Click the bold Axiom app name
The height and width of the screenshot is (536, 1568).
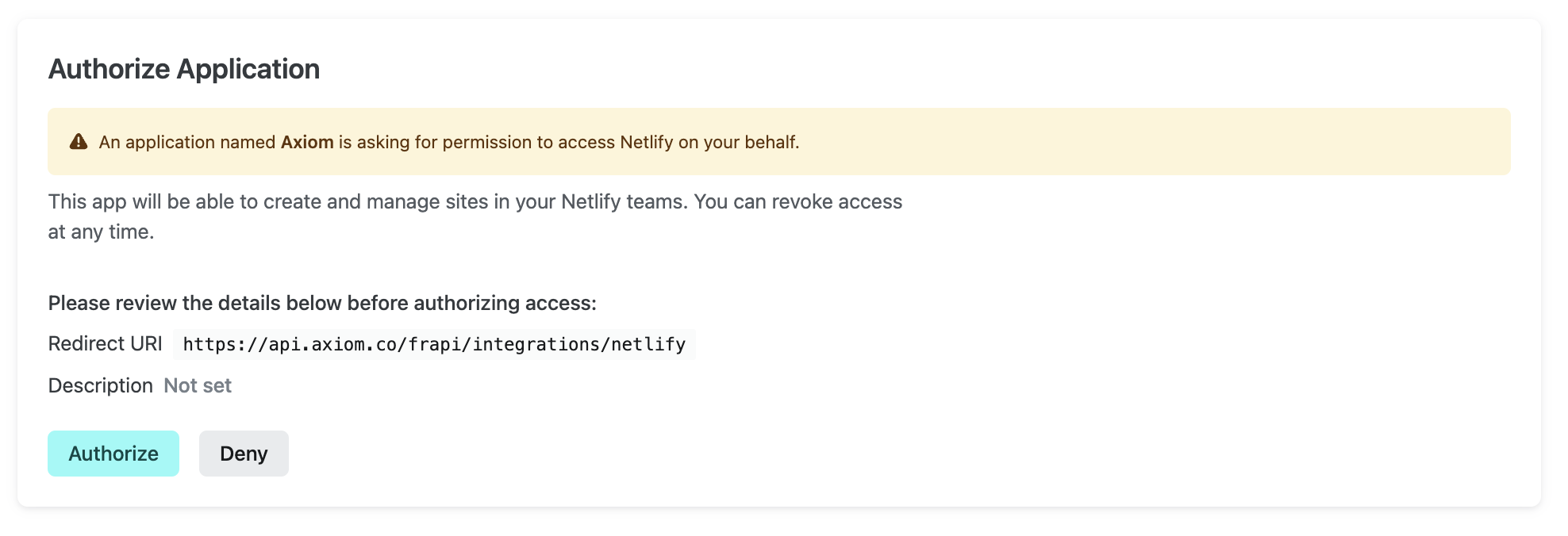click(x=307, y=142)
